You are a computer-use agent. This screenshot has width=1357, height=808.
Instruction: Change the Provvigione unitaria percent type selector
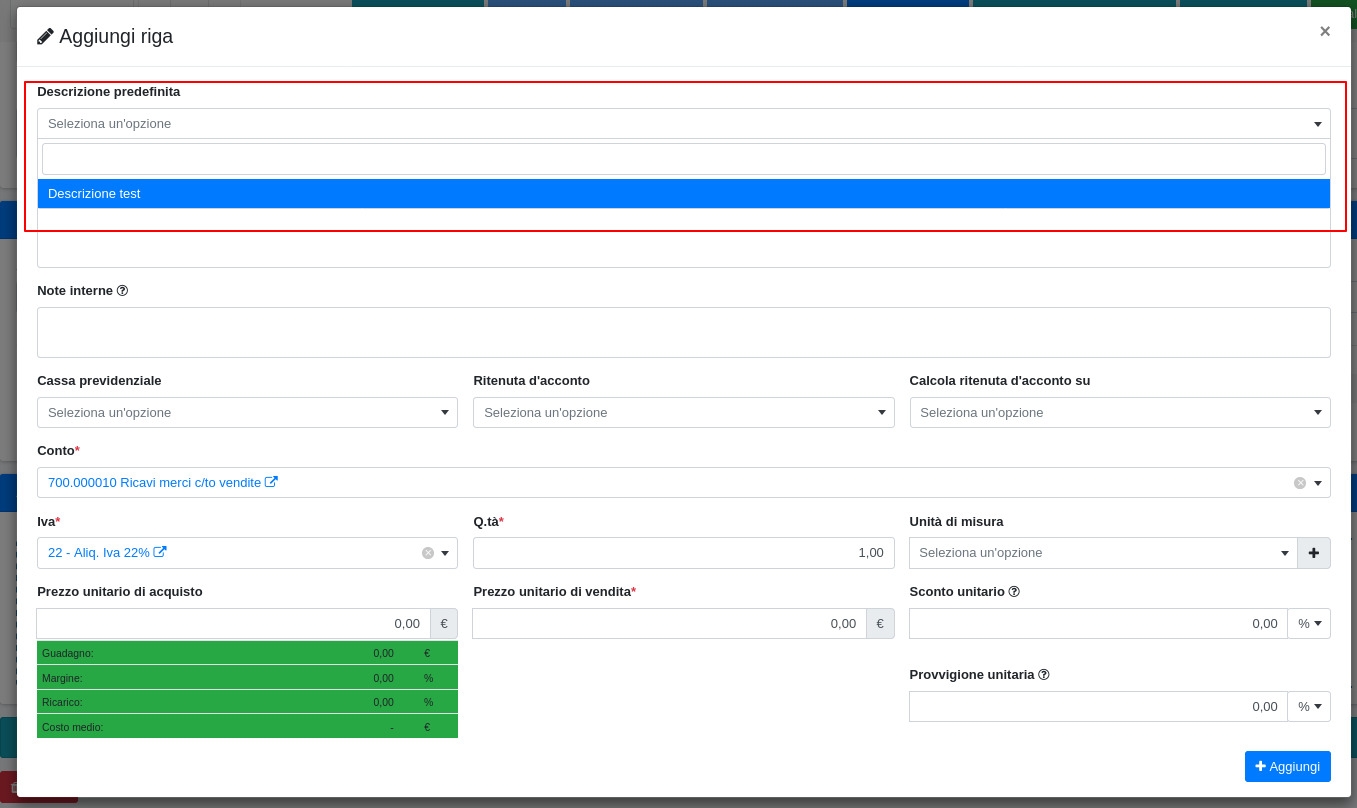(x=1308, y=707)
